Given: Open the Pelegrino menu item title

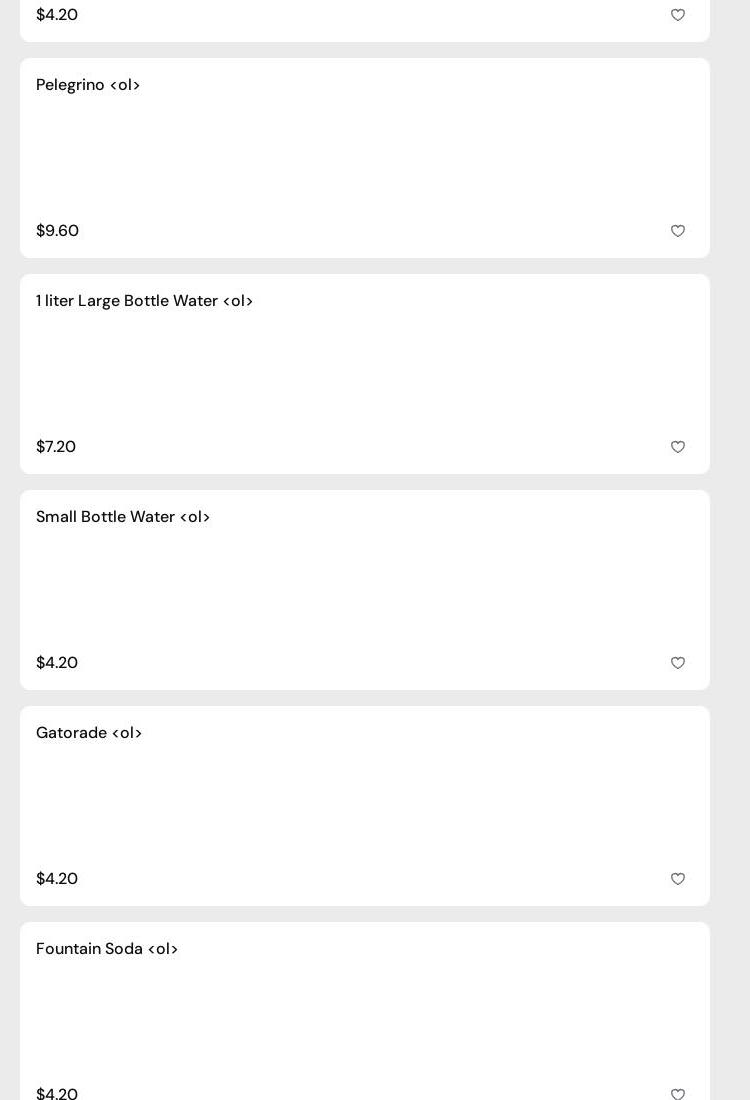Looking at the screenshot, I should tap(88, 85).
